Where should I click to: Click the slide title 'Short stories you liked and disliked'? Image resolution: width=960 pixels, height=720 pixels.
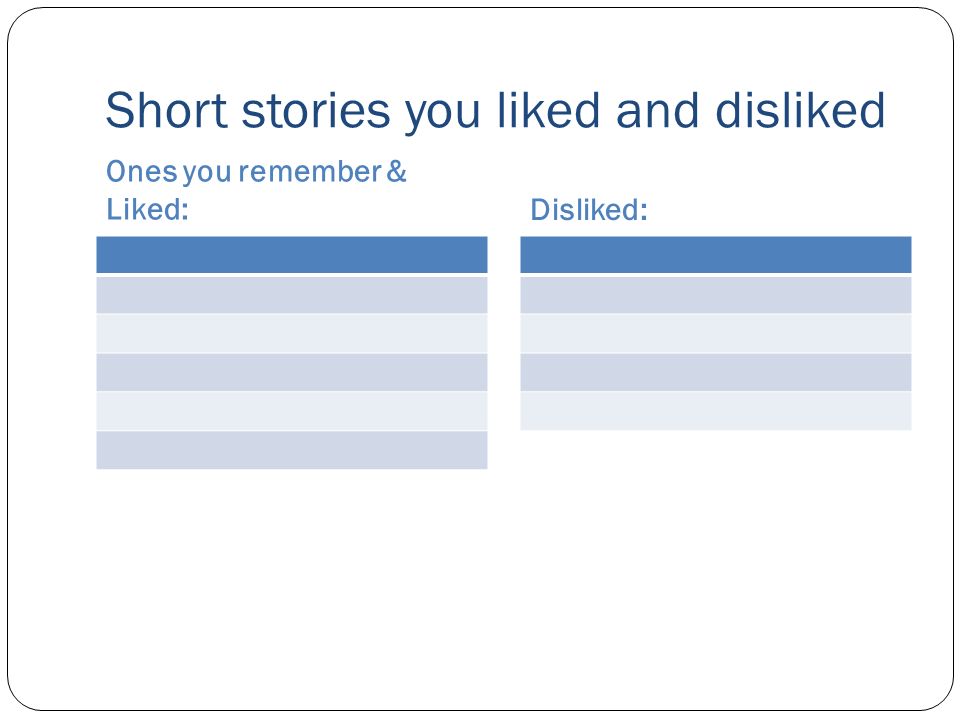tap(495, 111)
